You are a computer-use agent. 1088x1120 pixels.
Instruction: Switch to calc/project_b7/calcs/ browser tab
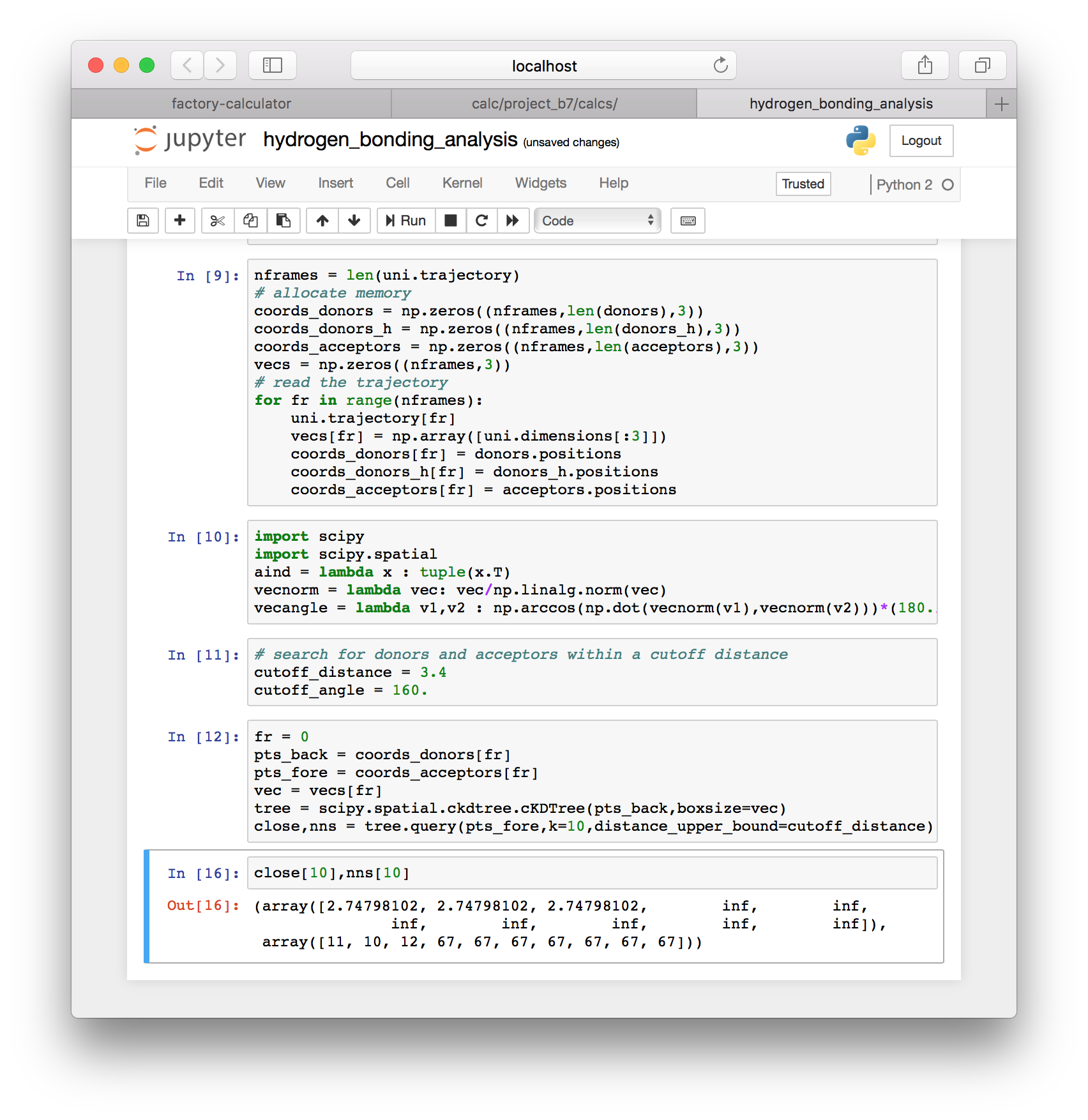coord(544,103)
